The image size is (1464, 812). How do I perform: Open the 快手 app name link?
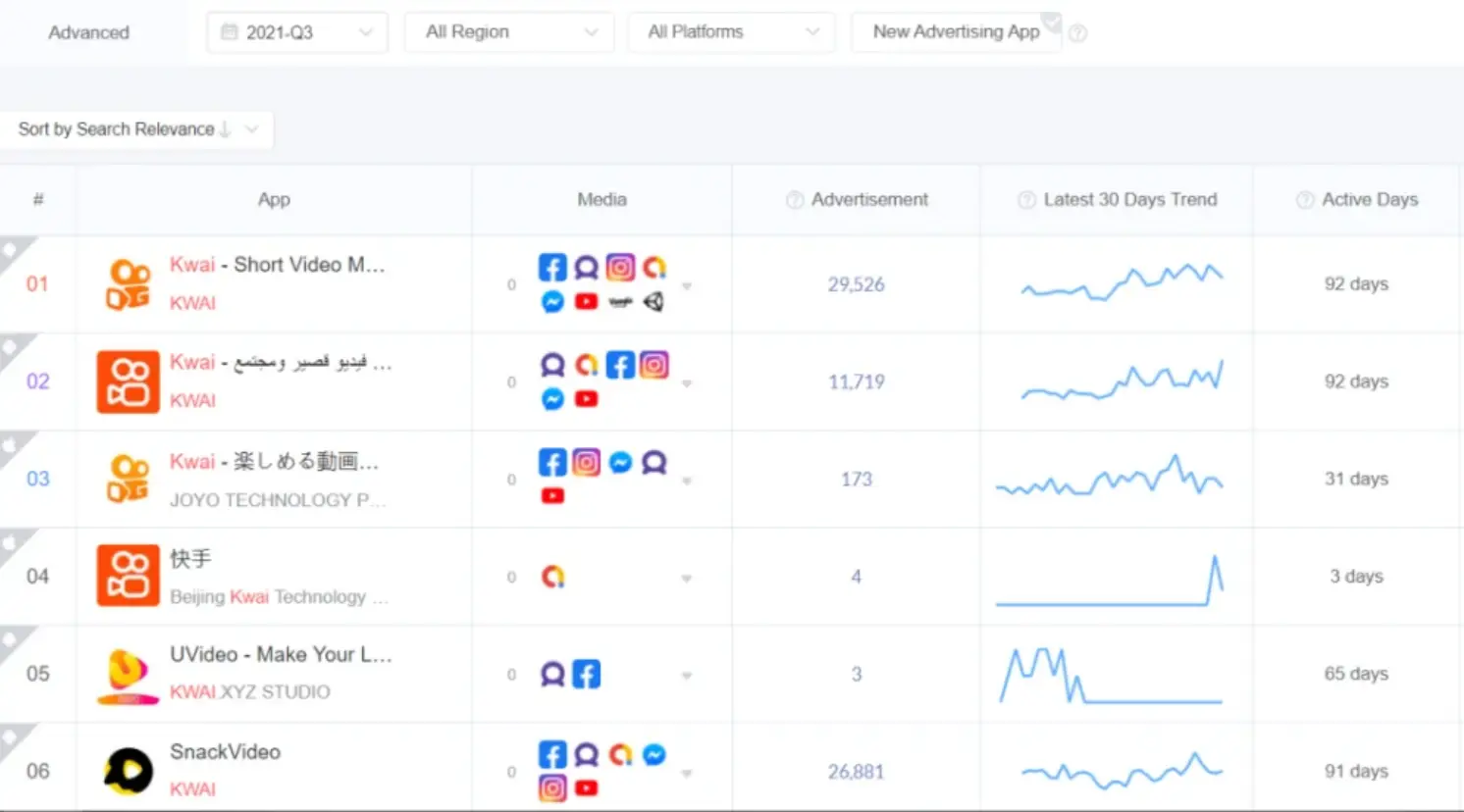tap(190, 559)
